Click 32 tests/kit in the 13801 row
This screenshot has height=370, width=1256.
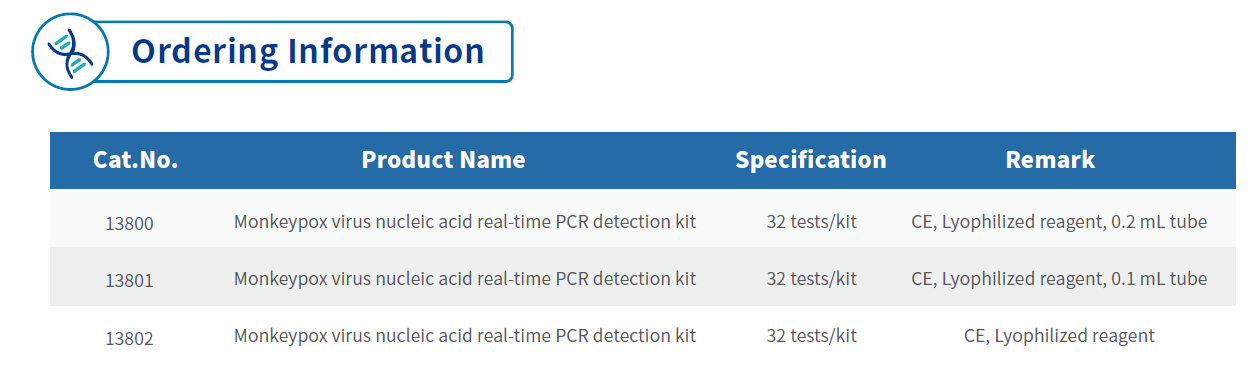[x=812, y=279]
